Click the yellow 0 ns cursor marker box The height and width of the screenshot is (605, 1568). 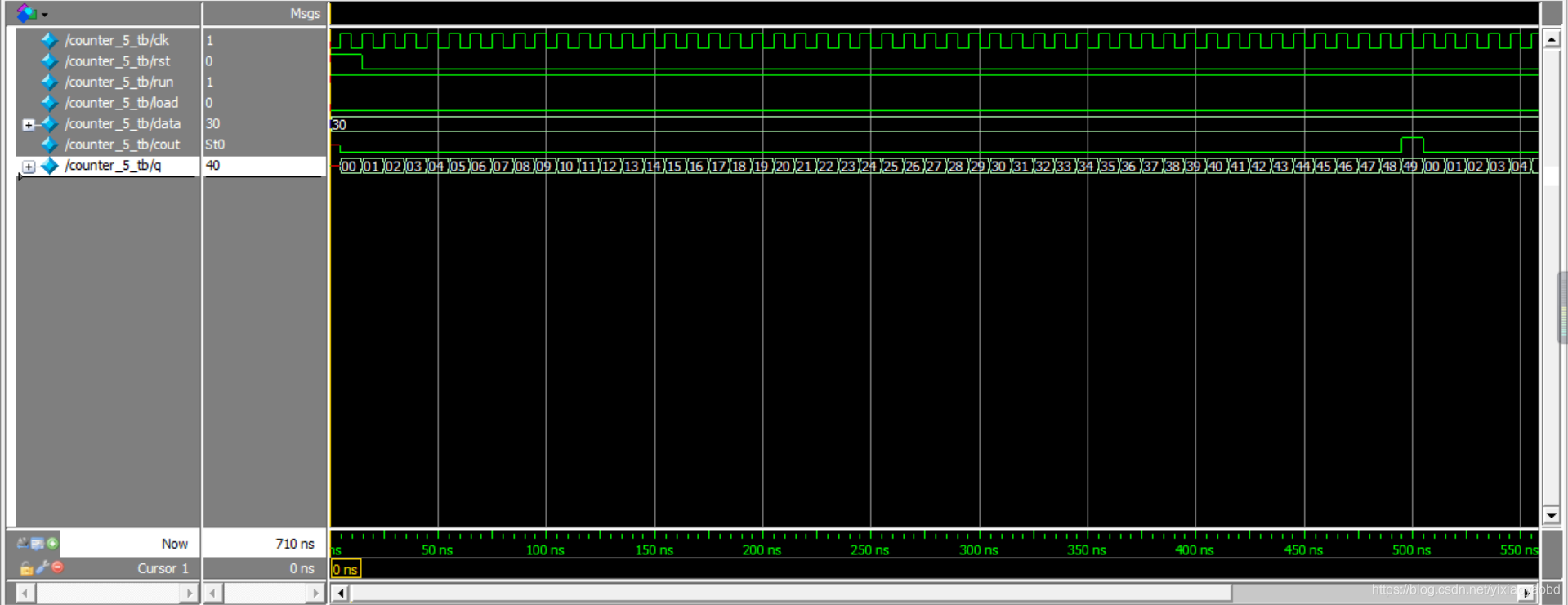(346, 569)
